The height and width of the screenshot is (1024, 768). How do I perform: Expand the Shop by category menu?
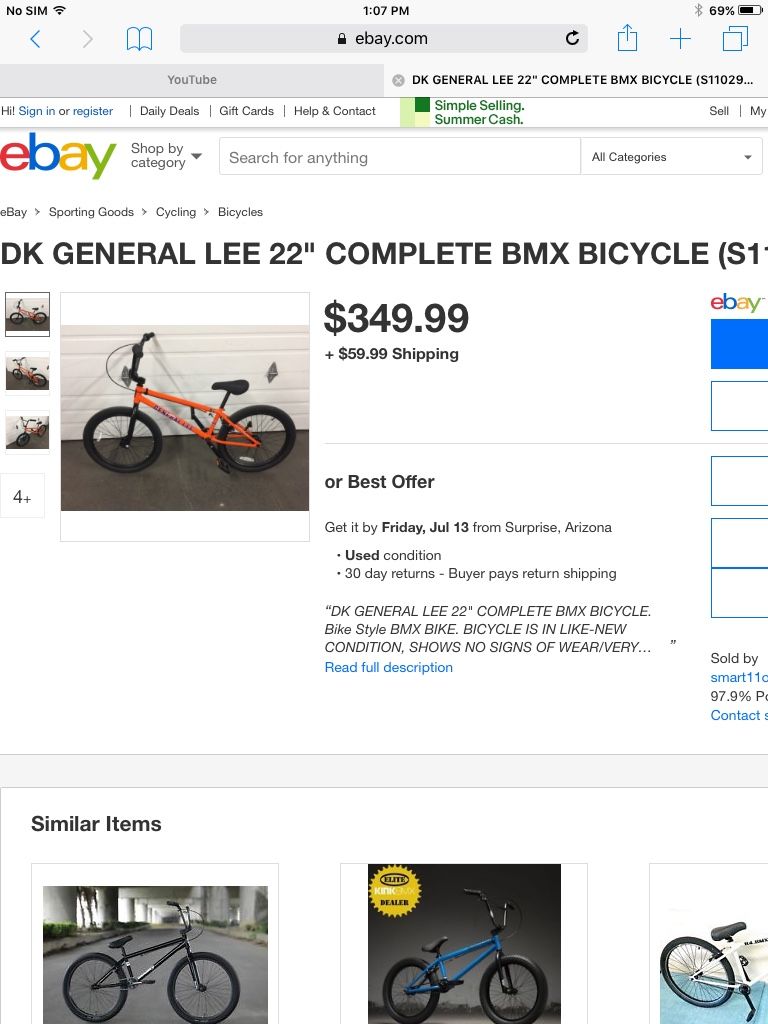point(166,156)
